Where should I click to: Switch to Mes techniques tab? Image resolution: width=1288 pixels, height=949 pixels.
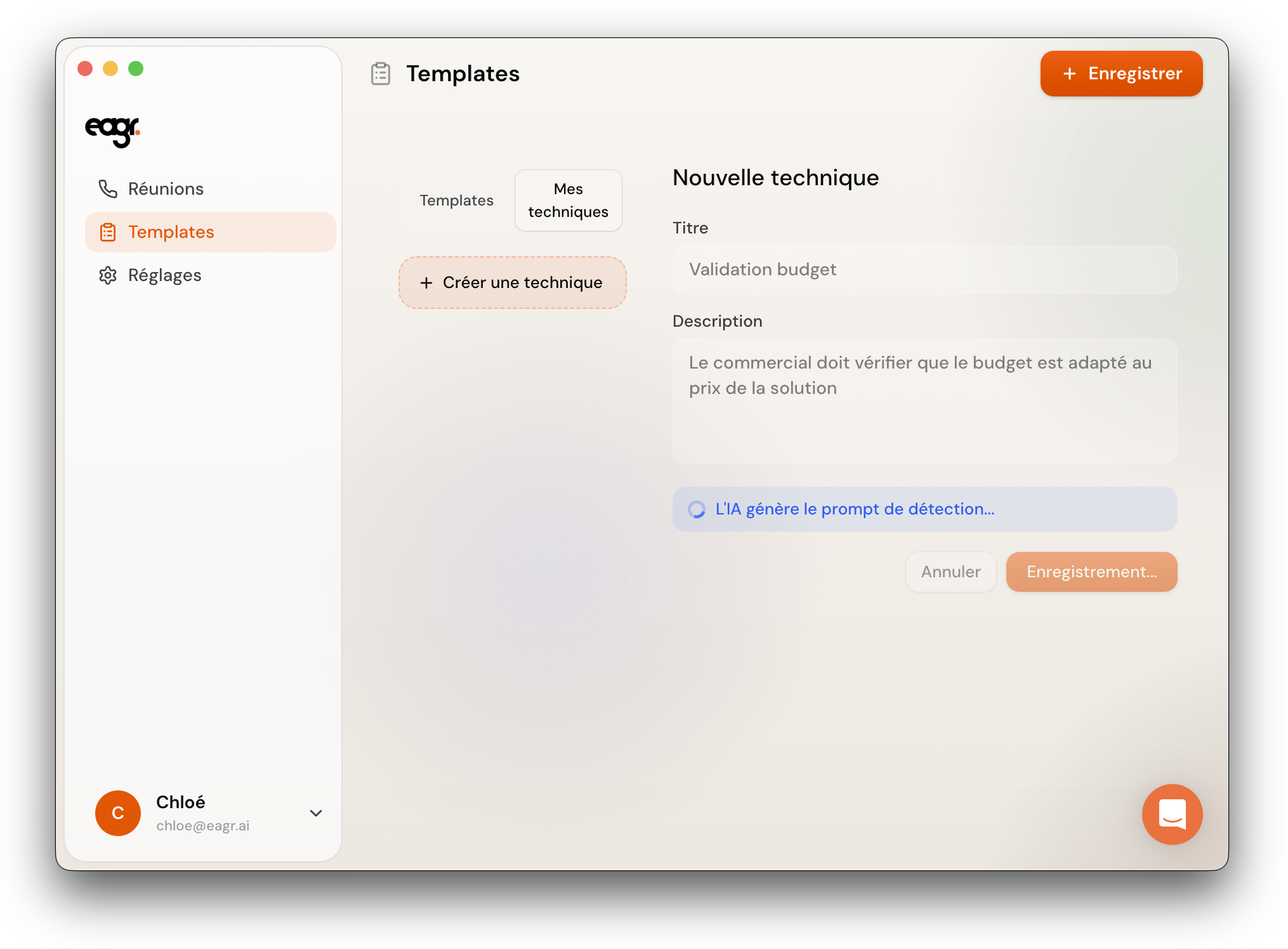click(x=568, y=200)
